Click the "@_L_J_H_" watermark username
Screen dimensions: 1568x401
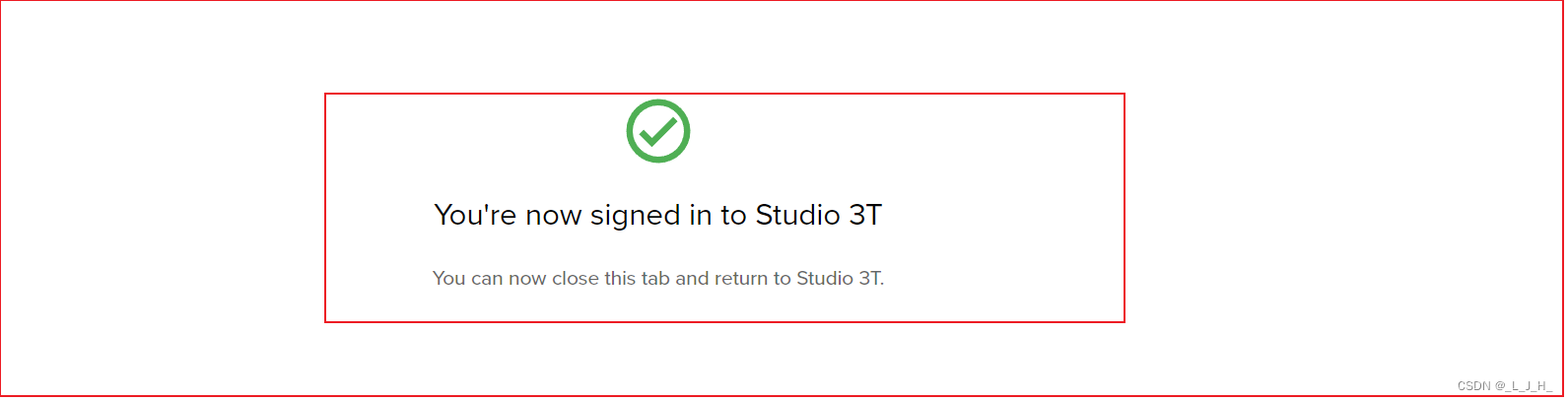click(x=1525, y=386)
